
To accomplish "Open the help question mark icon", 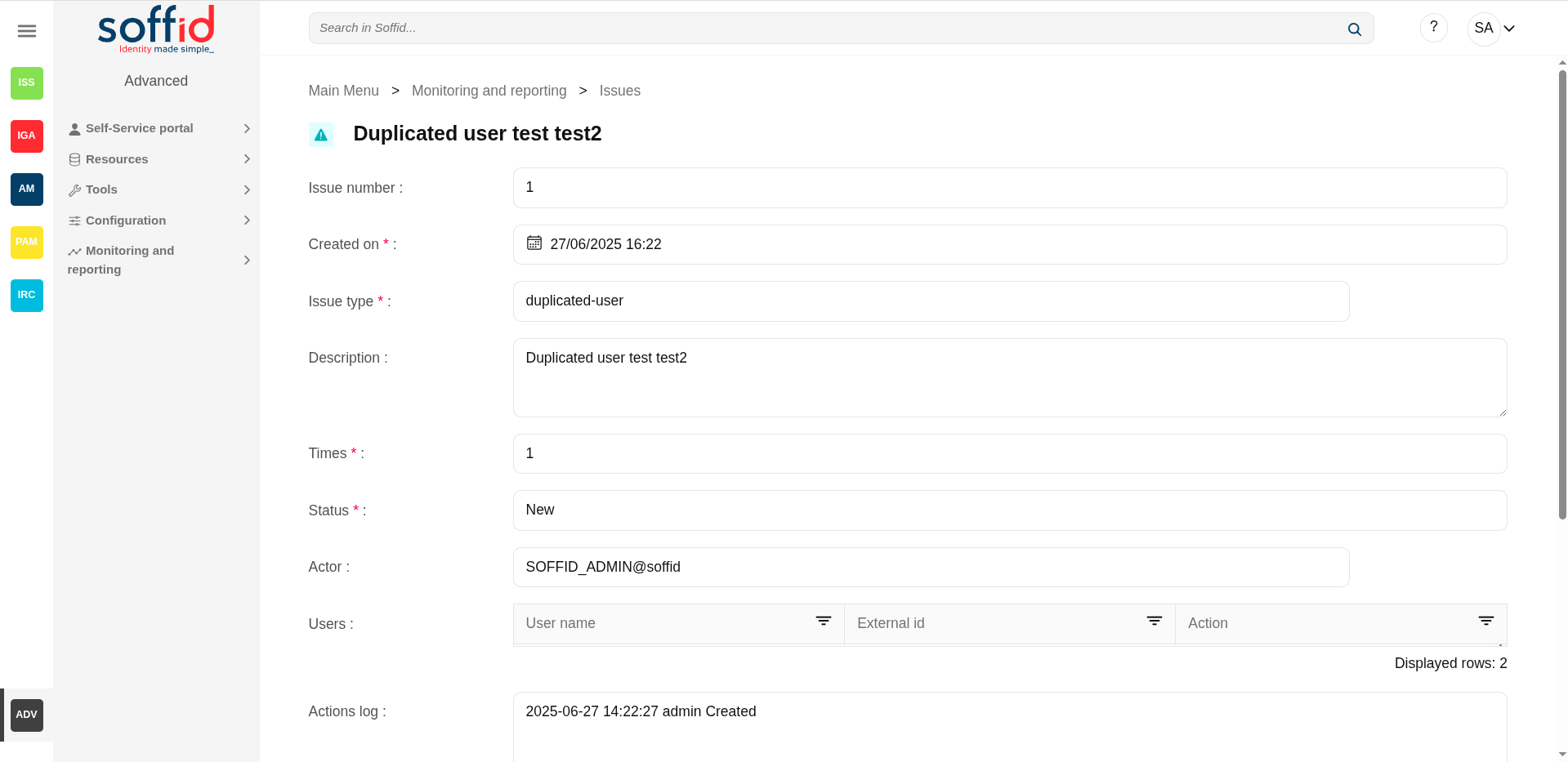I will click(x=1433, y=28).
